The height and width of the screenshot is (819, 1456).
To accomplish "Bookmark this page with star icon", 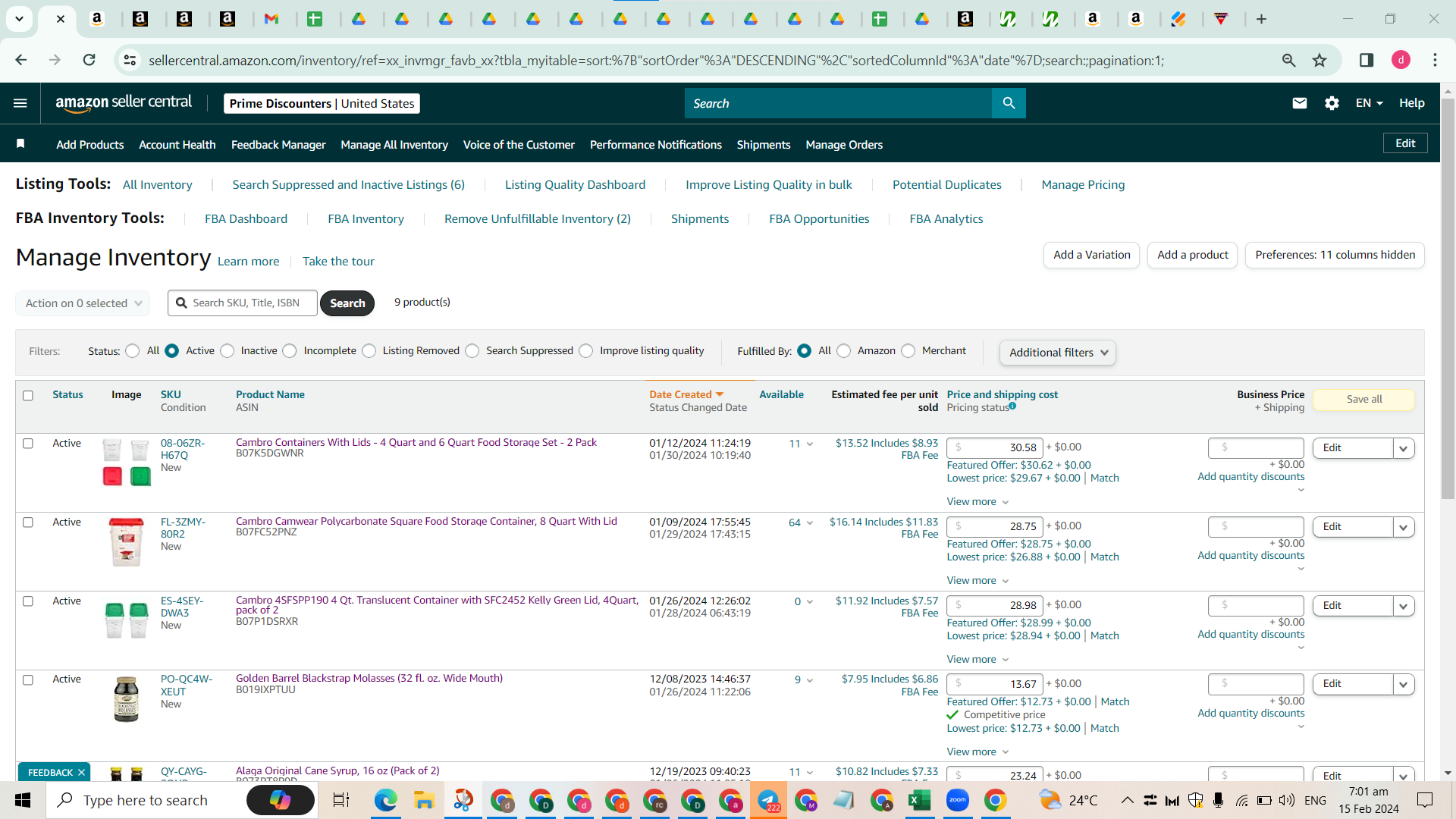I will tap(1319, 60).
